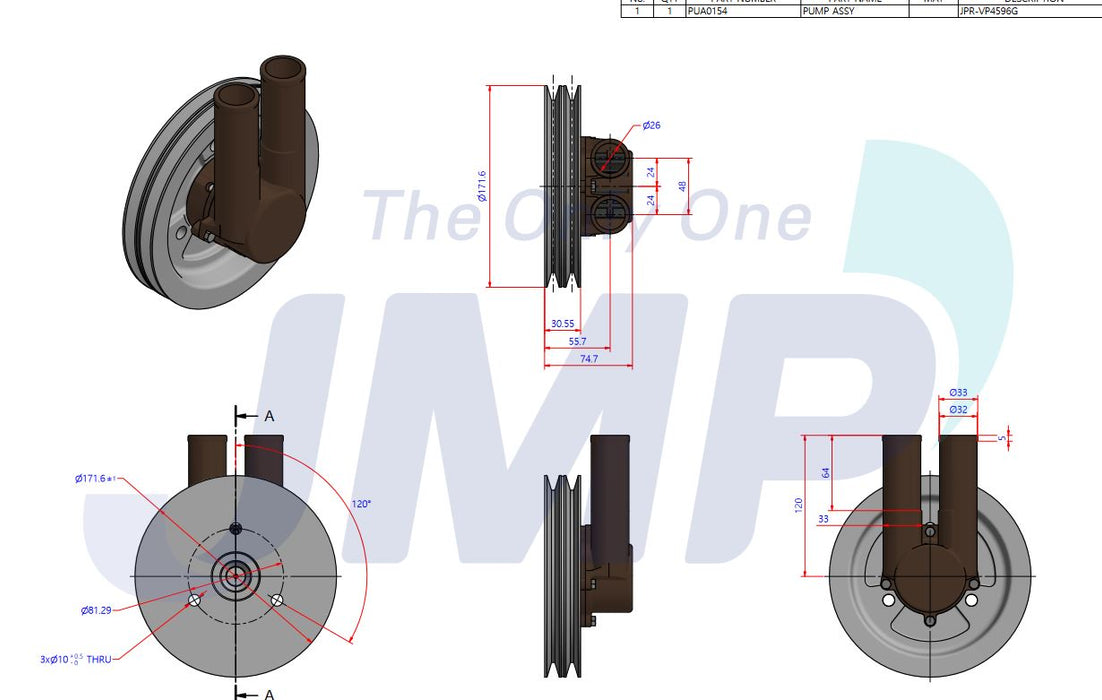This screenshot has height=700, width=1102.
Task: Select the 64 height dimension
Action: [x=826, y=472]
